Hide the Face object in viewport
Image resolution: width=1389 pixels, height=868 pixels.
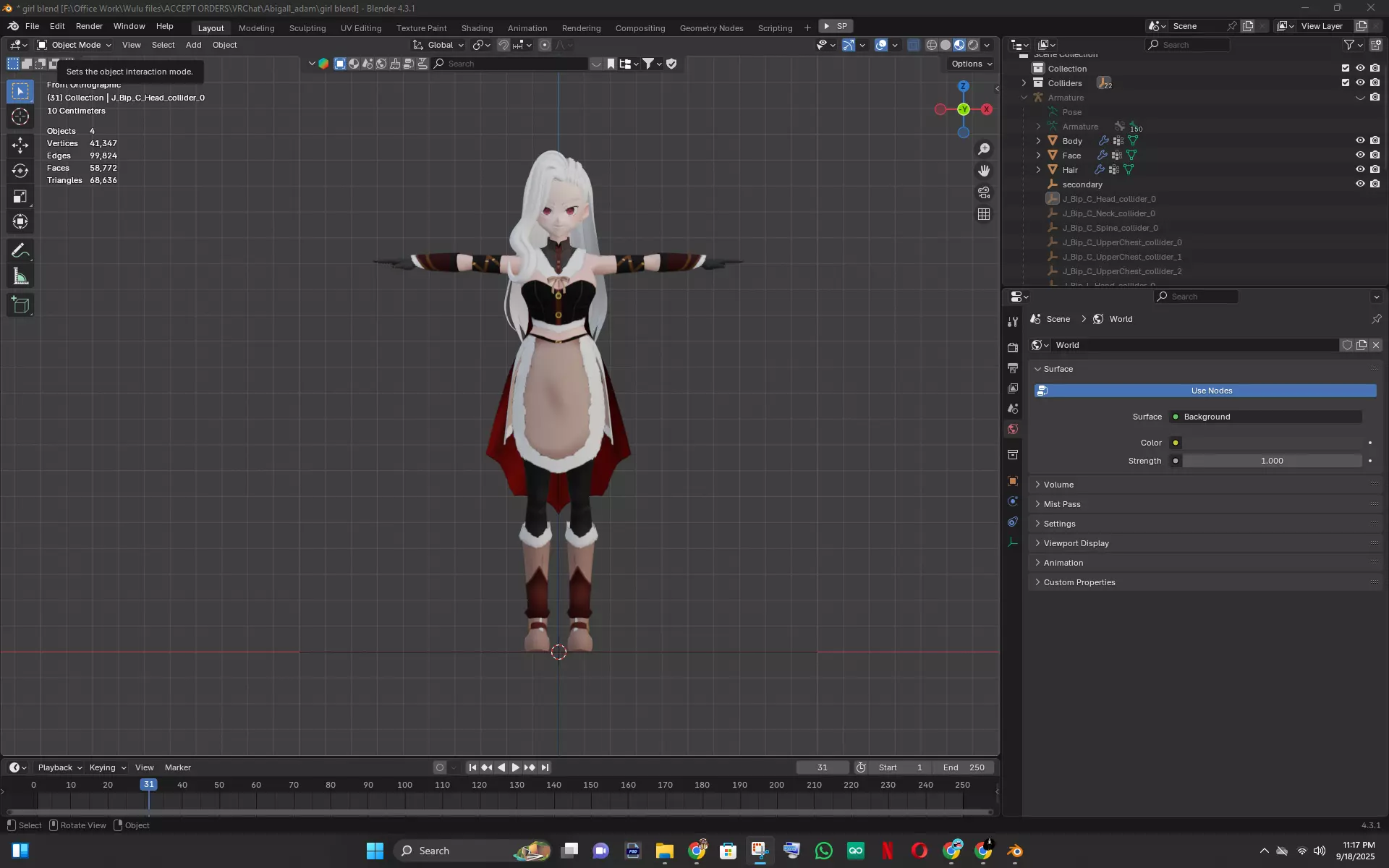1360,156
